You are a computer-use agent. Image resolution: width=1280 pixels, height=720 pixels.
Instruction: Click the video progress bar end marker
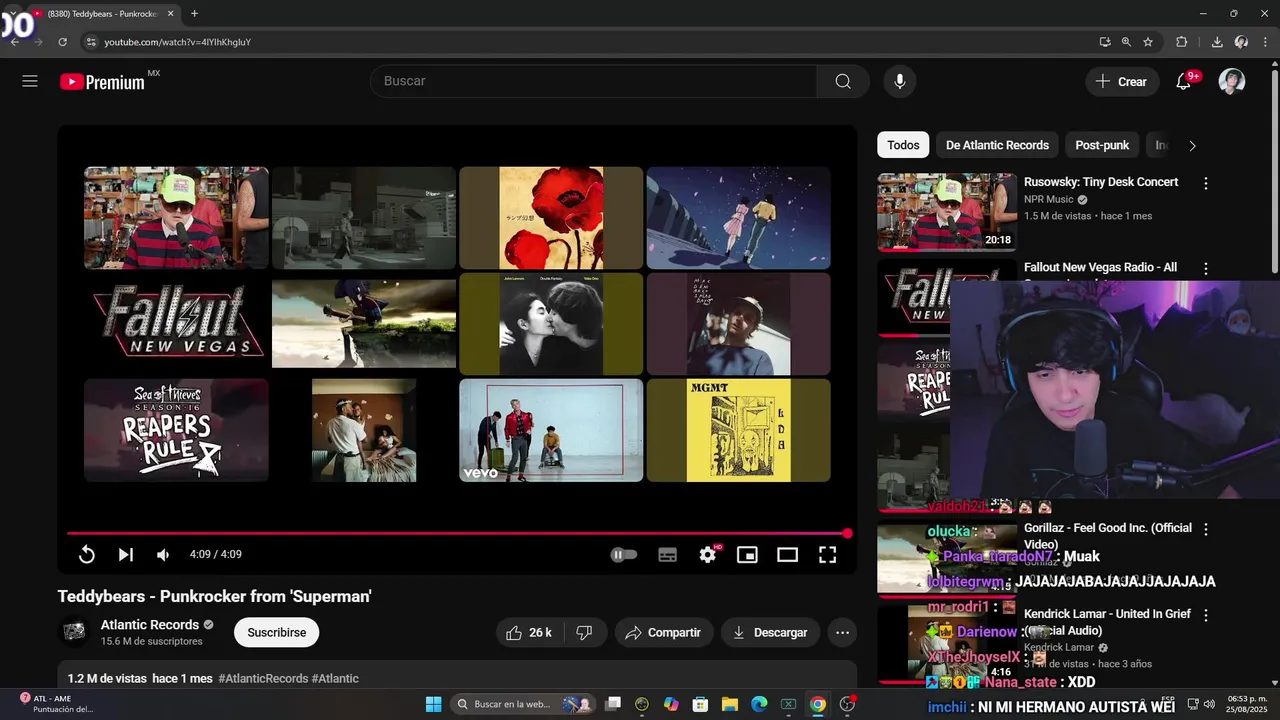click(847, 533)
